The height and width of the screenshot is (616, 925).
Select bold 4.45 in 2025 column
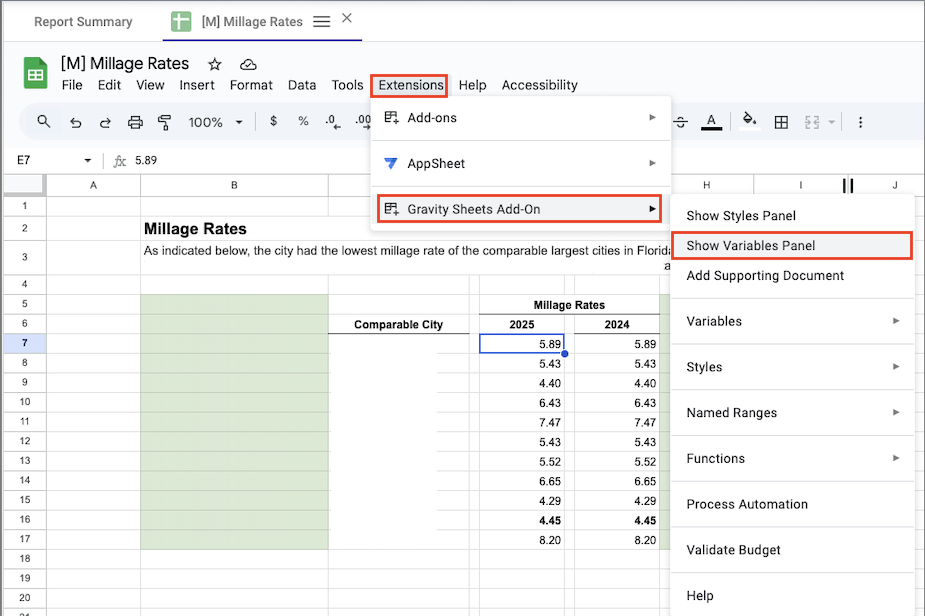click(x=521, y=520)
